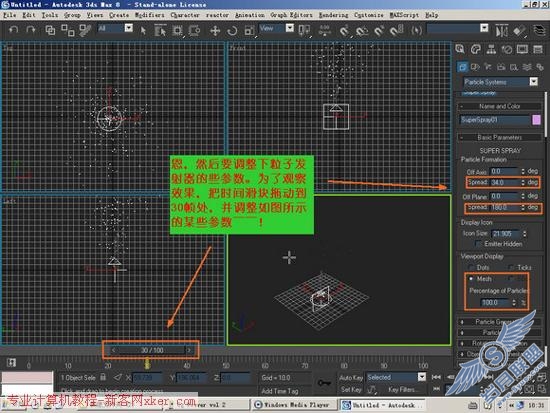Expand the Particle Generation rollout
Image resolution: width=550 pixels, height=413 pixels.
tap(499, 322)
